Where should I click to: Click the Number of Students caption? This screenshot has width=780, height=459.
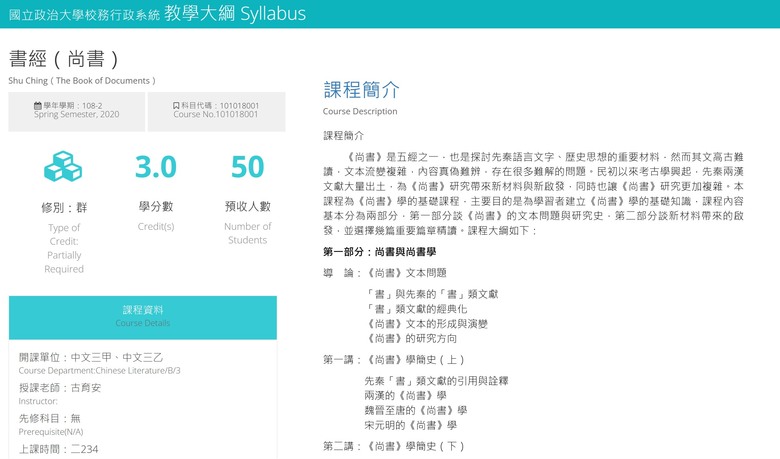247,233
